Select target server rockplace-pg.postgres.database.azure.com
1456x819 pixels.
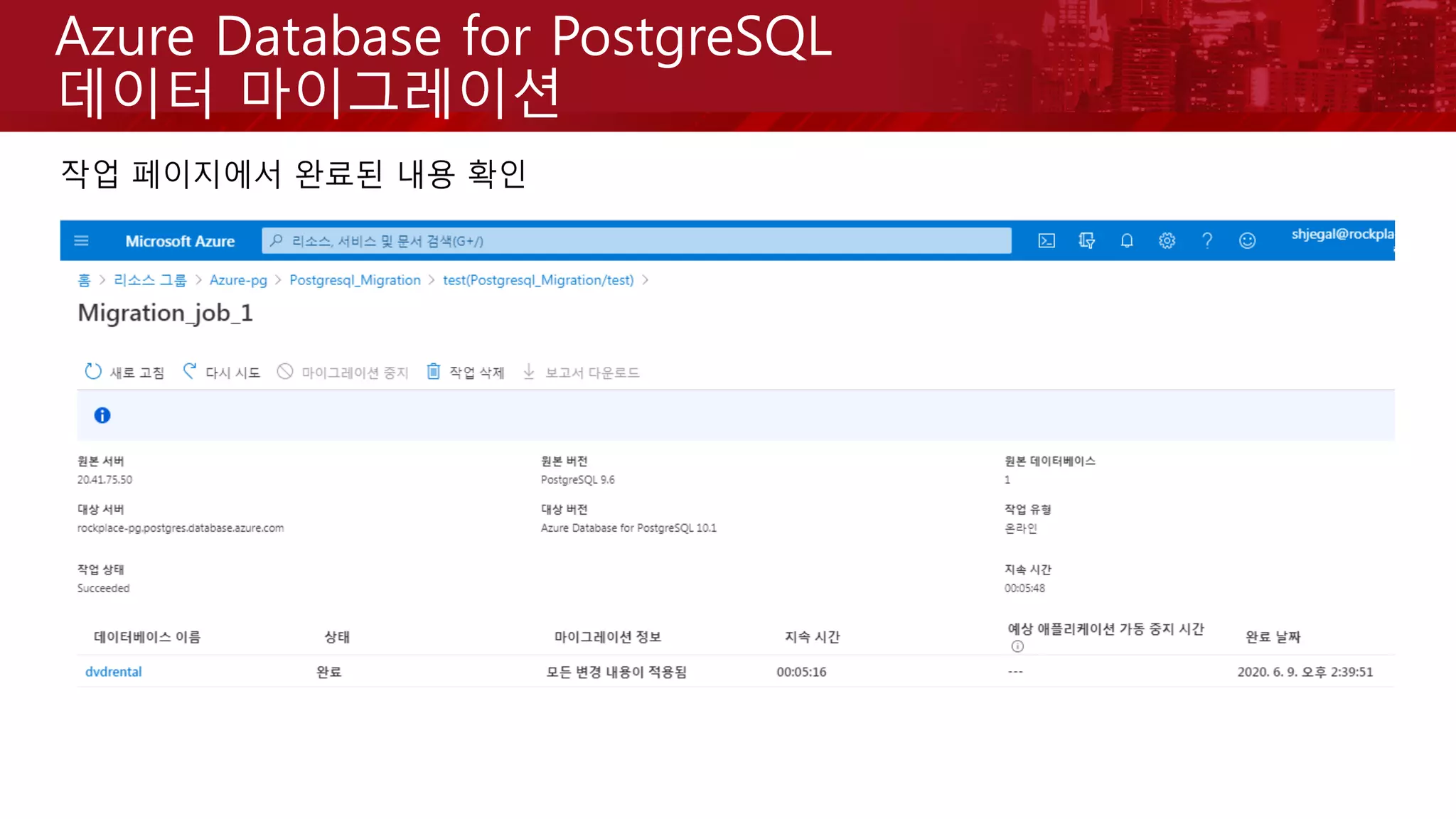coord(181,528)
